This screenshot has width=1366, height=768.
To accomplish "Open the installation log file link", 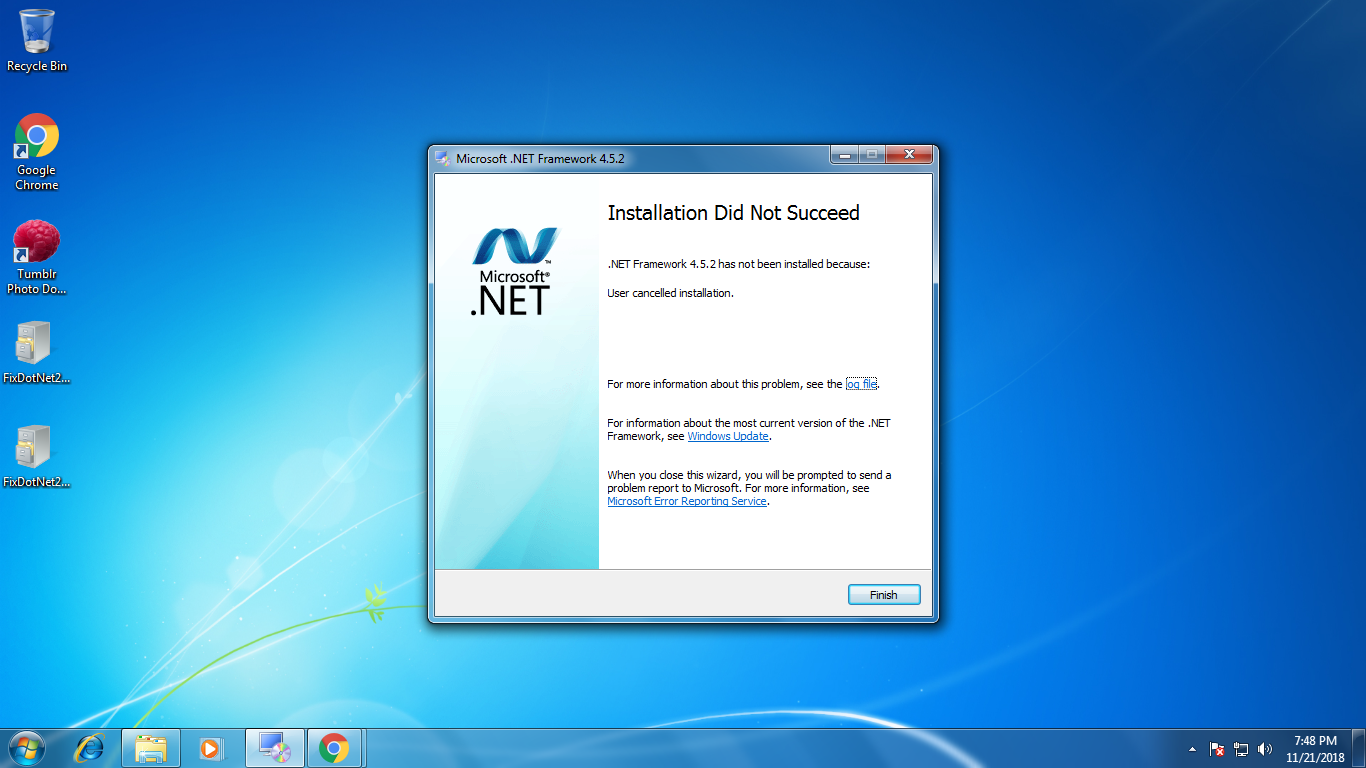I will (x=861, y=384).
